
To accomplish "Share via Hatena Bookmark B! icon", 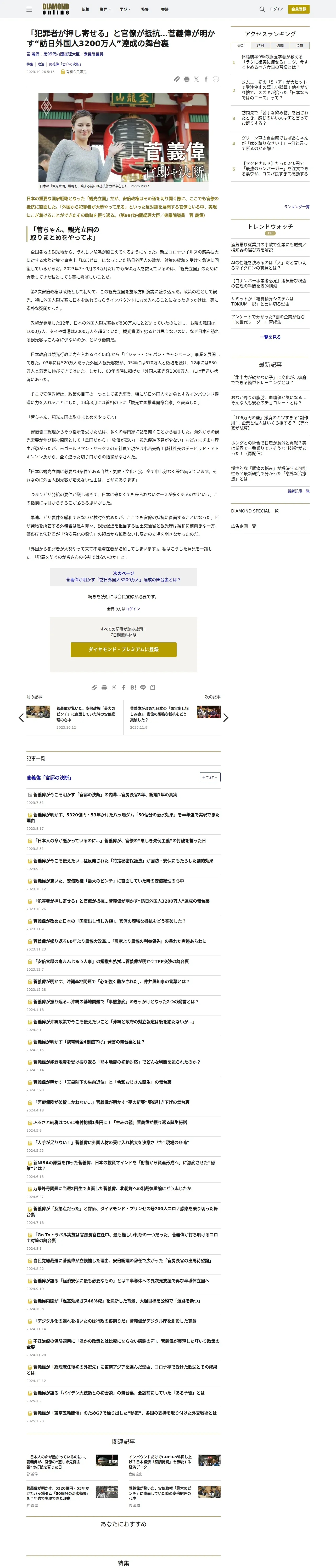I will pos(133,687).
